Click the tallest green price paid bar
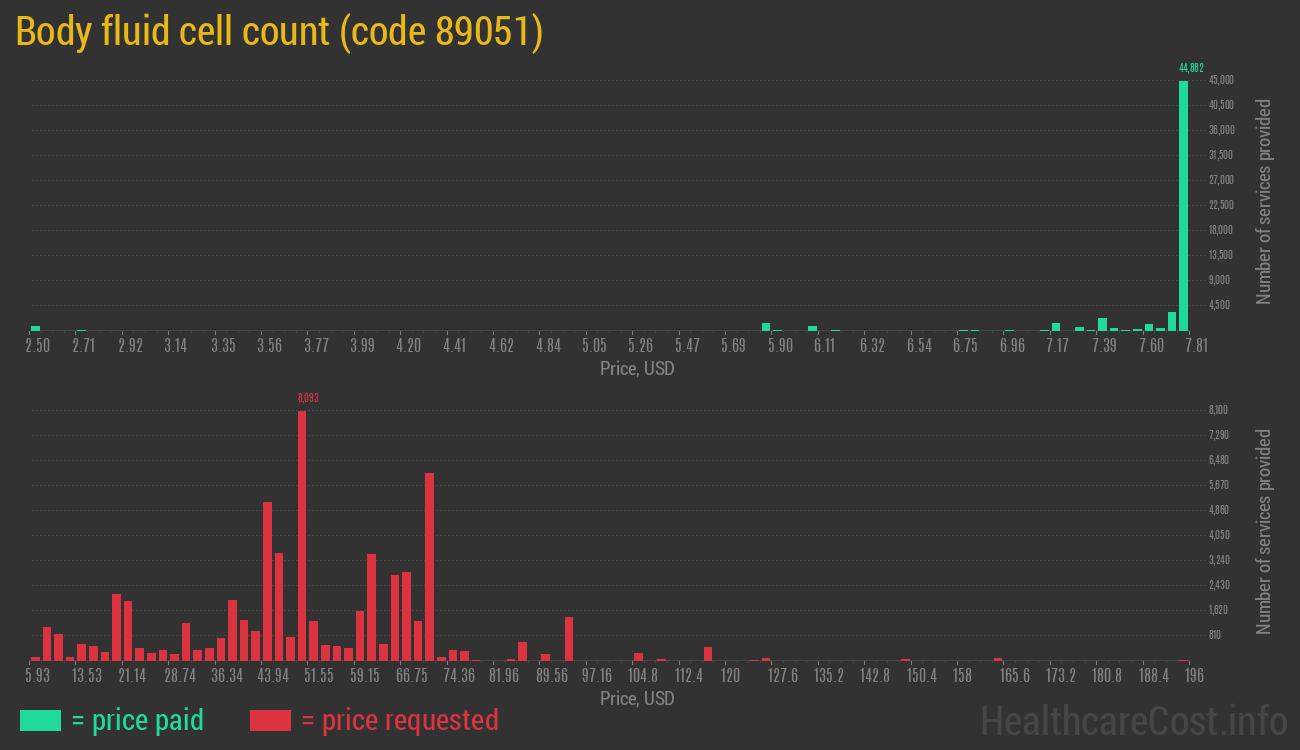Screen dimensions: 1300x750 [x=1183, y=200]
